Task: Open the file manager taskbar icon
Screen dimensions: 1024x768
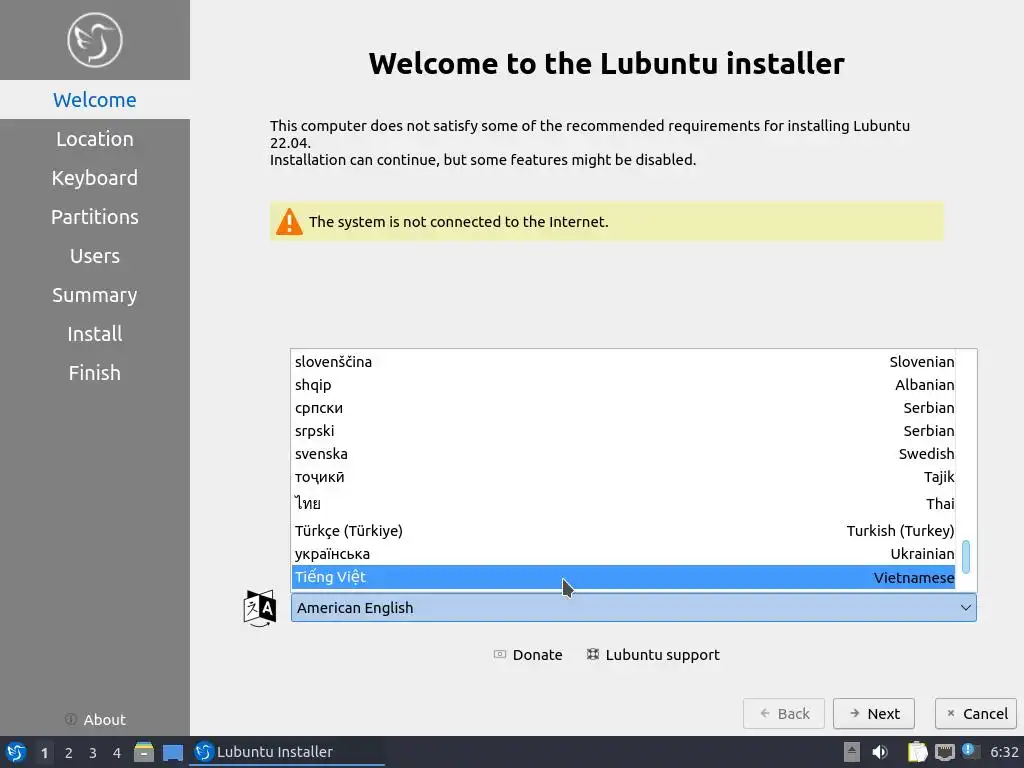Action: click(x=144, y=752)
